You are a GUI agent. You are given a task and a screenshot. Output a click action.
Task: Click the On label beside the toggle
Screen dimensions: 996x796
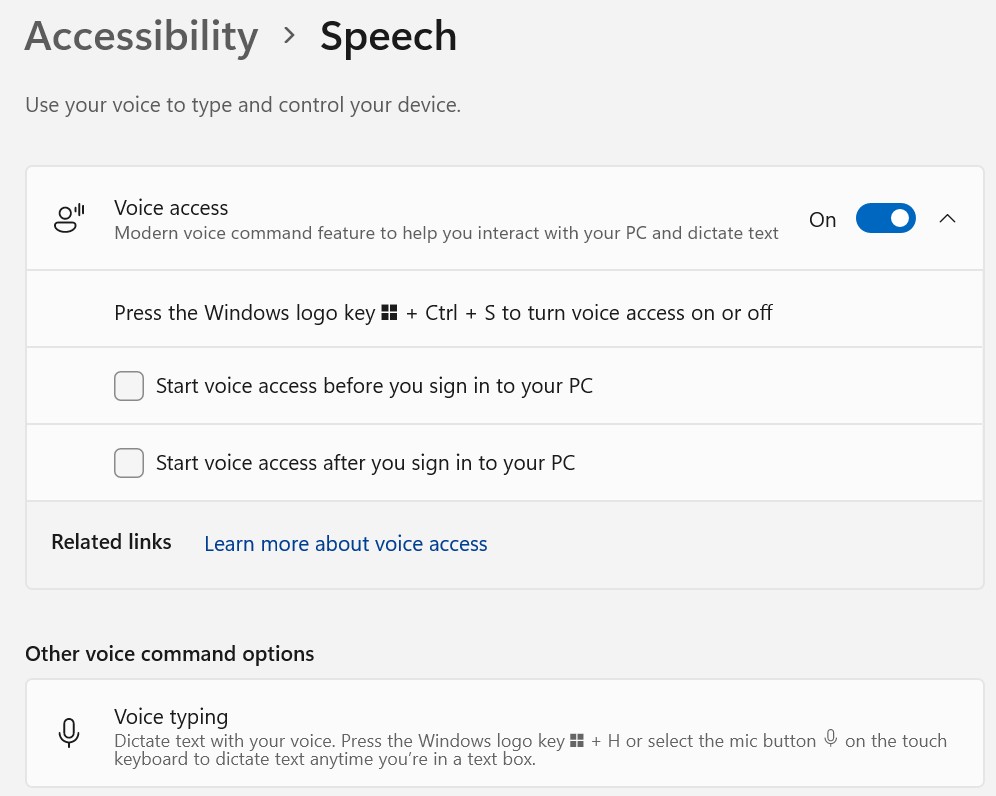(x=822, y=220)
